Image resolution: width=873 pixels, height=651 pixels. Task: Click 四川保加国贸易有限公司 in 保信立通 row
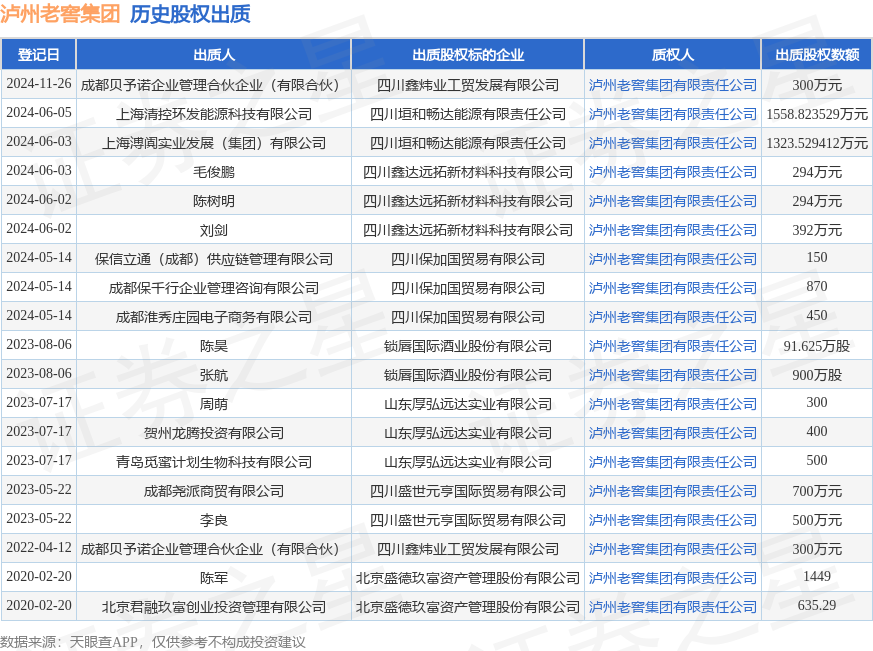pyautogui.click(x=468, y=259)
